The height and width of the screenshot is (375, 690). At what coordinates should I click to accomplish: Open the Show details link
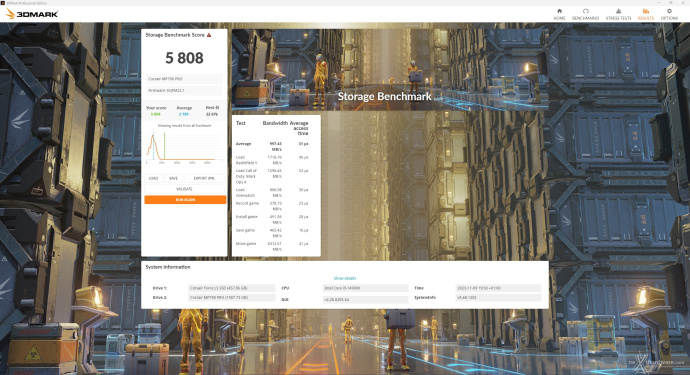(x=345, y=278)
